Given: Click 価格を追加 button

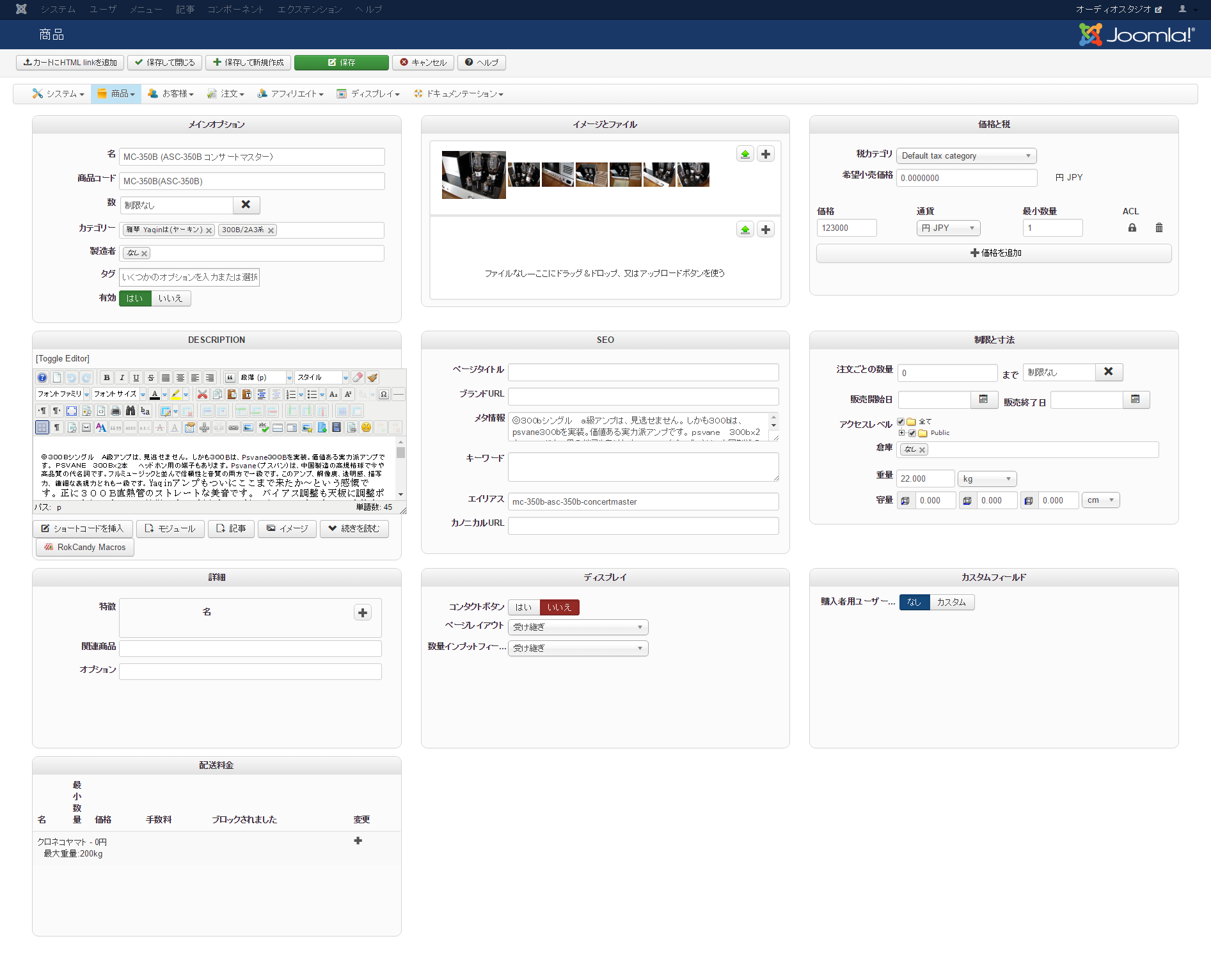Looking at the screenshot, I should 994,253.
